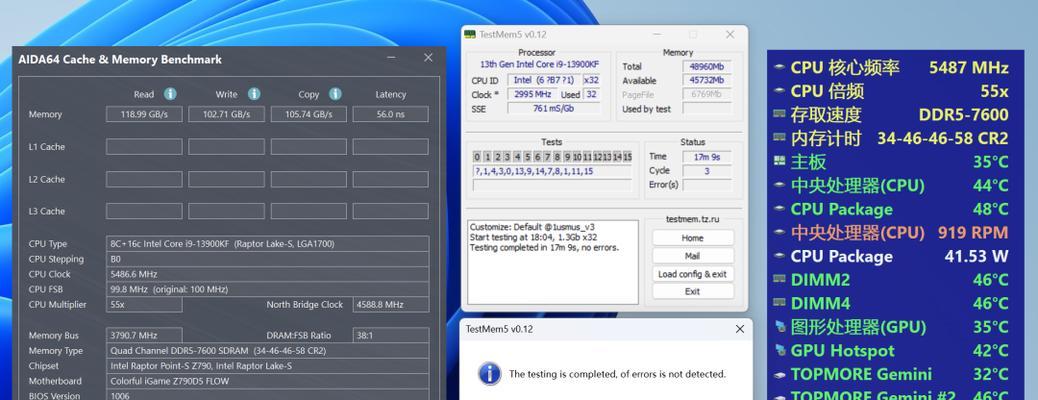The height and width of the screenshot is (400, 1038).
Task: Close the TestMem5 completion dialog
Action: click(x=739, y=329)
